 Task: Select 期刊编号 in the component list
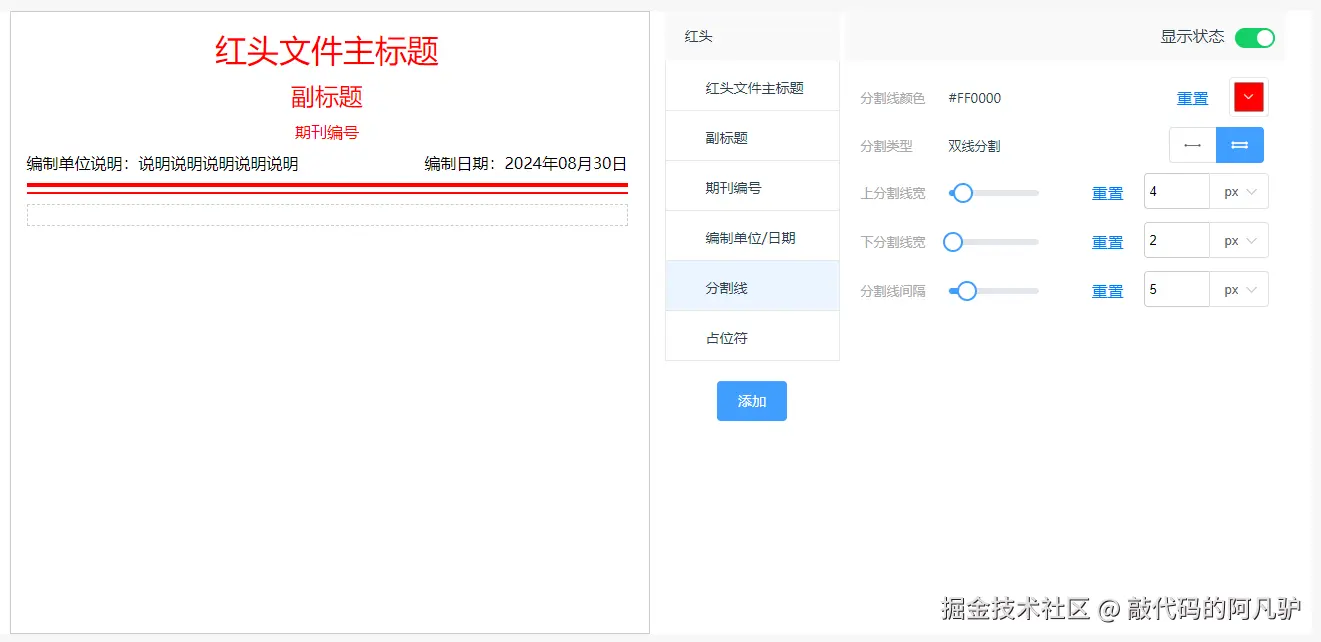[752, 188]
